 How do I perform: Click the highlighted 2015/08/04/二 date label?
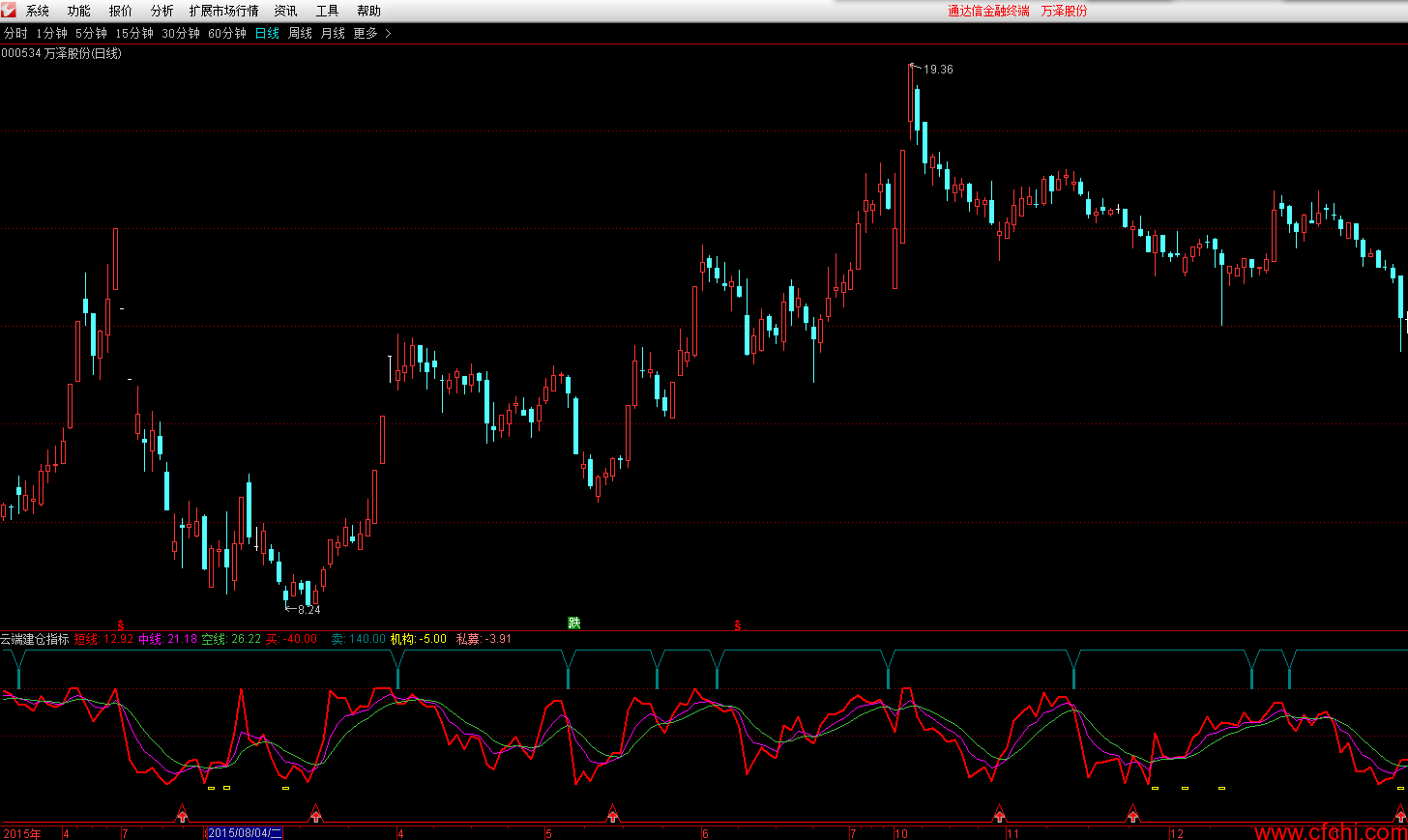pyautogui.click(x=245, y=833)
